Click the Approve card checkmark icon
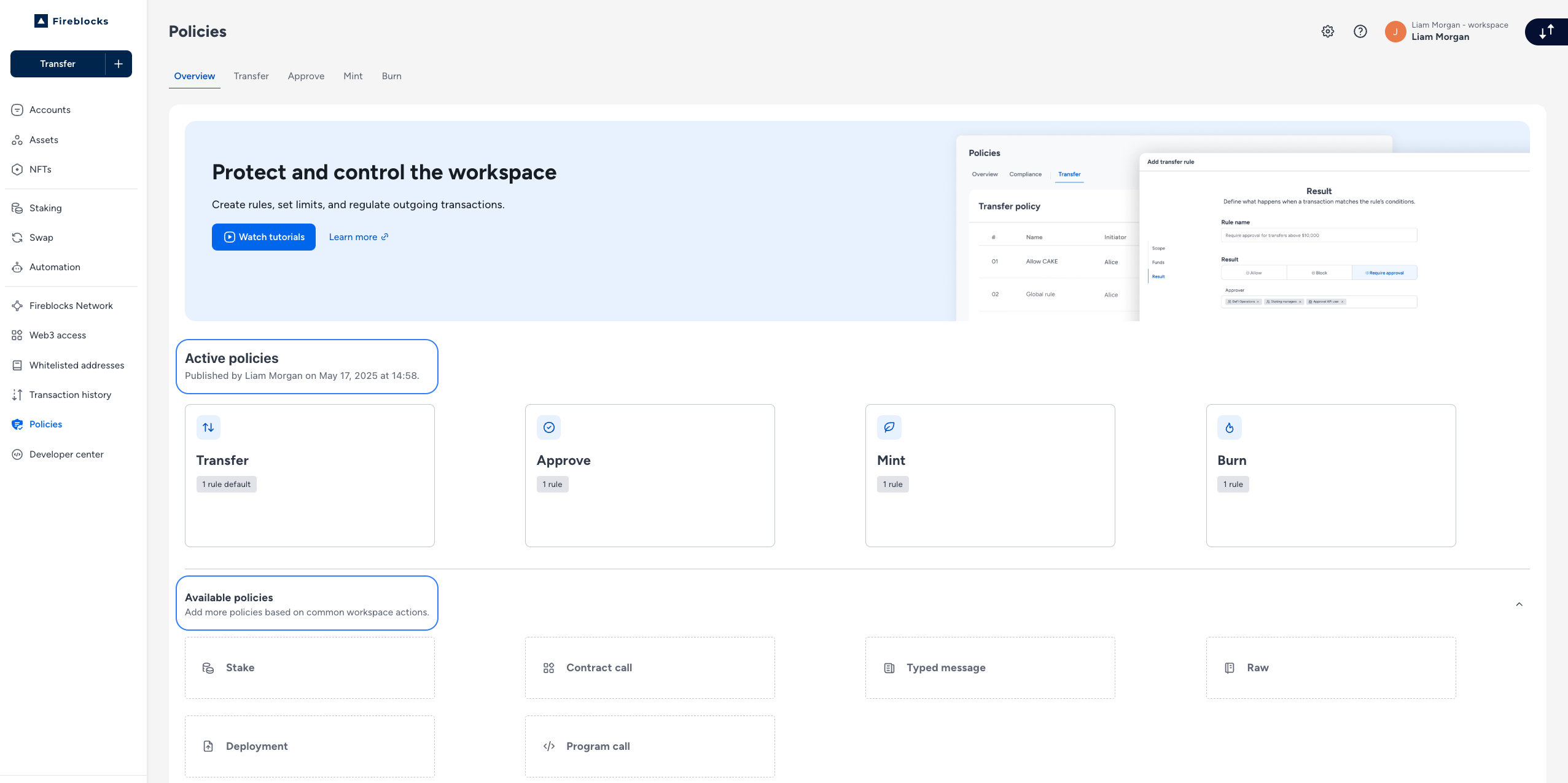 (x=549, y=427)
